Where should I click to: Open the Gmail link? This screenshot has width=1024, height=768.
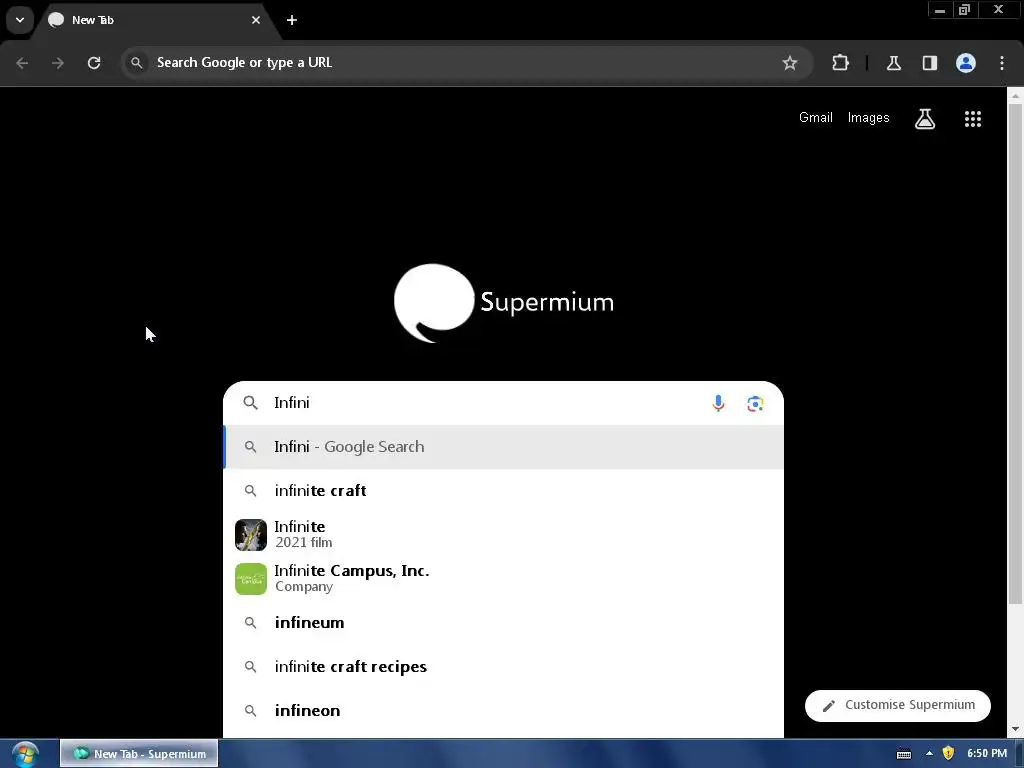click(816, 118)
